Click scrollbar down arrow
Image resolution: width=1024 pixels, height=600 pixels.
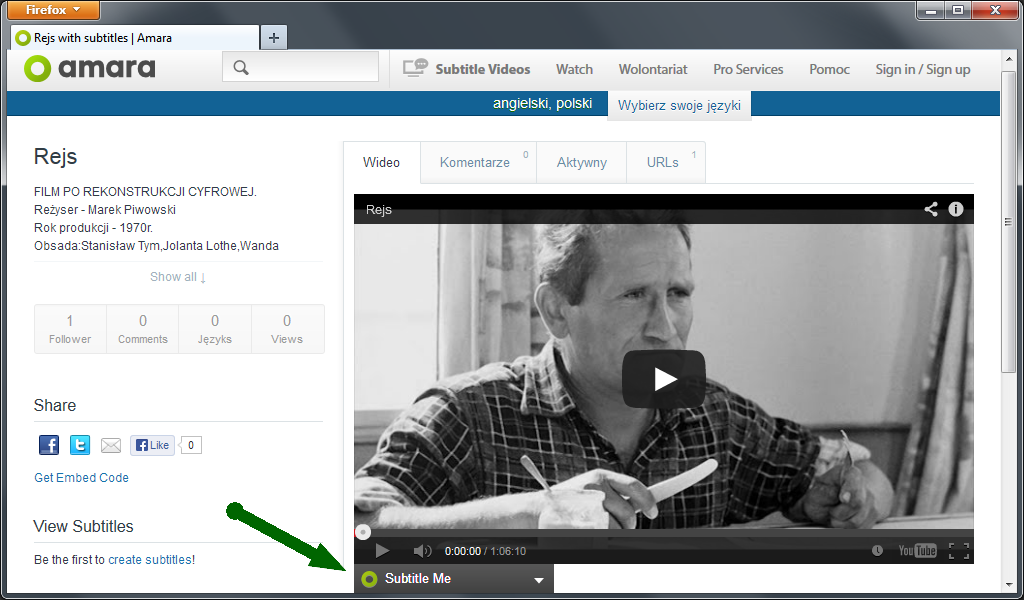tap(1008, 585)
